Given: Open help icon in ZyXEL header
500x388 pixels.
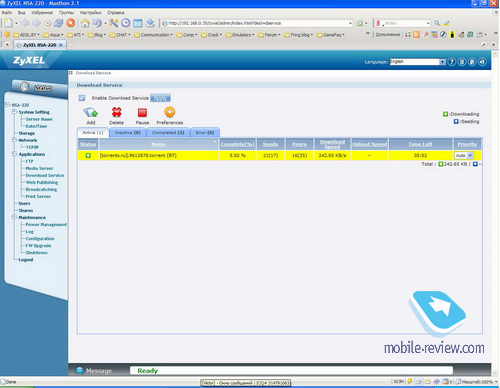Looking at the screenshot, I should pos(452,62).
